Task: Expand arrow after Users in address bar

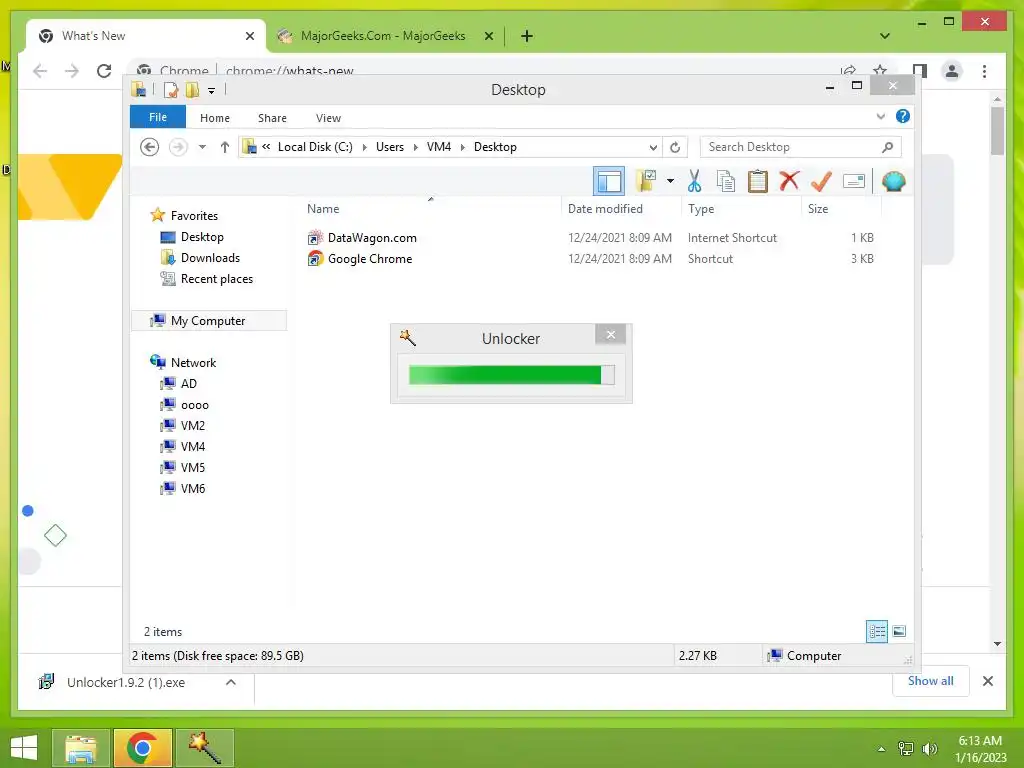Action: [x=415, y=147]
